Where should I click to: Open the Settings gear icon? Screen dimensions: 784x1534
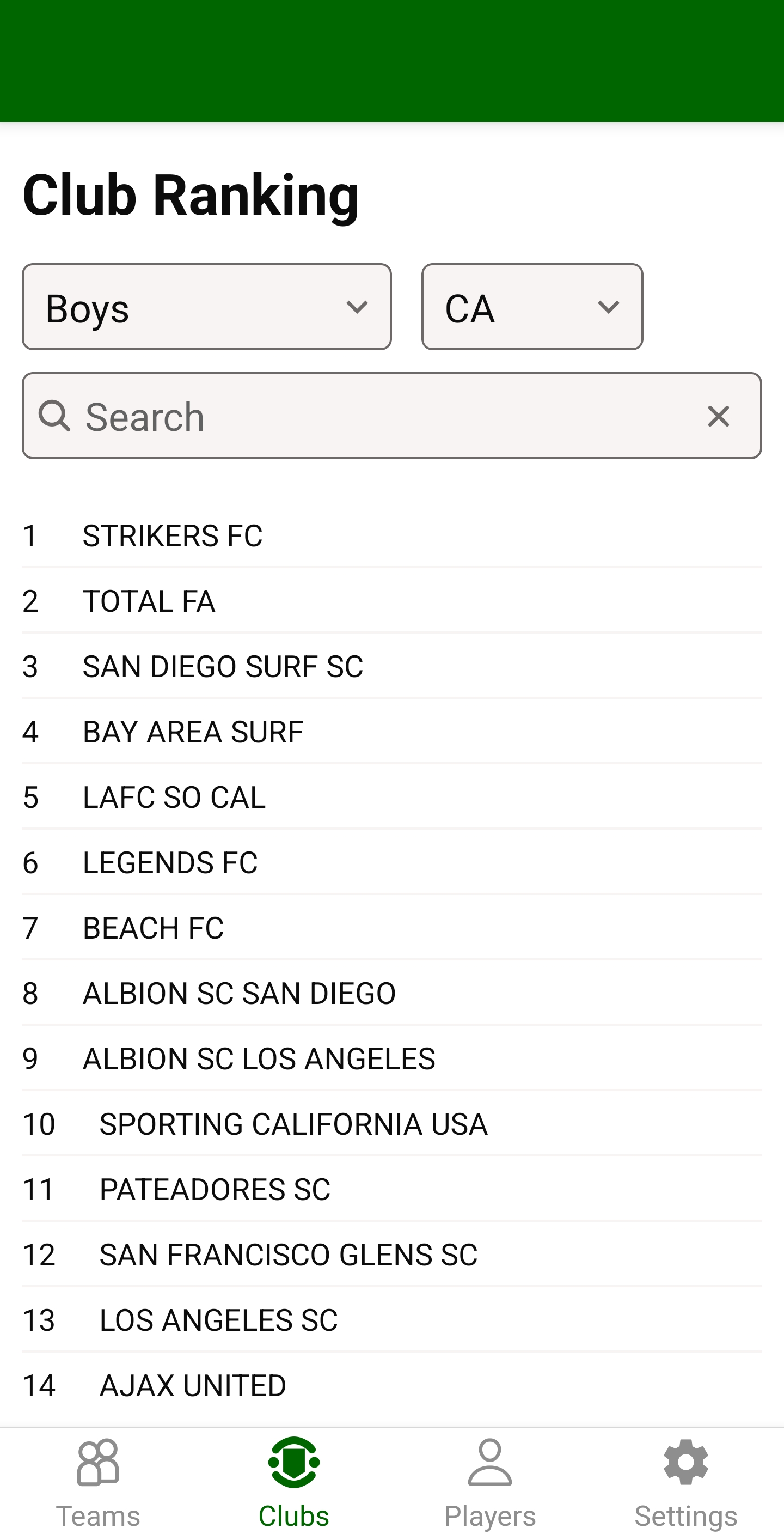(x=686, y=1463)
